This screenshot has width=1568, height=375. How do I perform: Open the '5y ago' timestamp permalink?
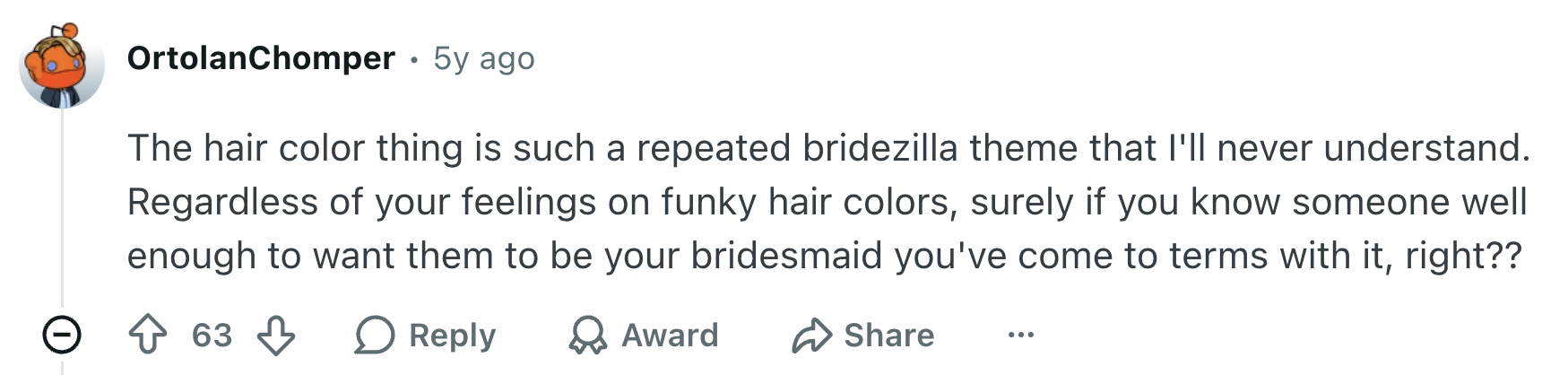[484, 58]
